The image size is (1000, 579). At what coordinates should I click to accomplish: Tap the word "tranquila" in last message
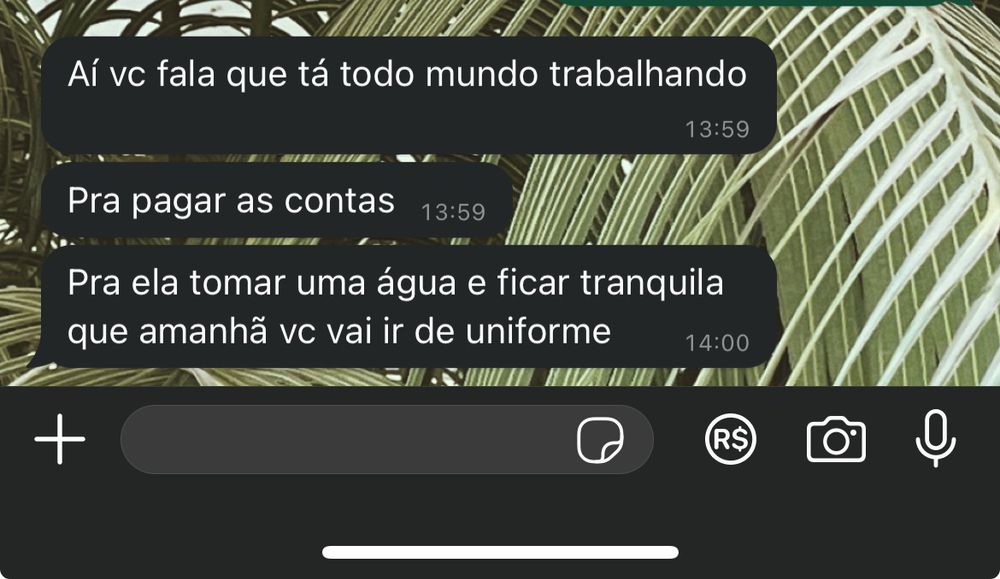[652, 284]
